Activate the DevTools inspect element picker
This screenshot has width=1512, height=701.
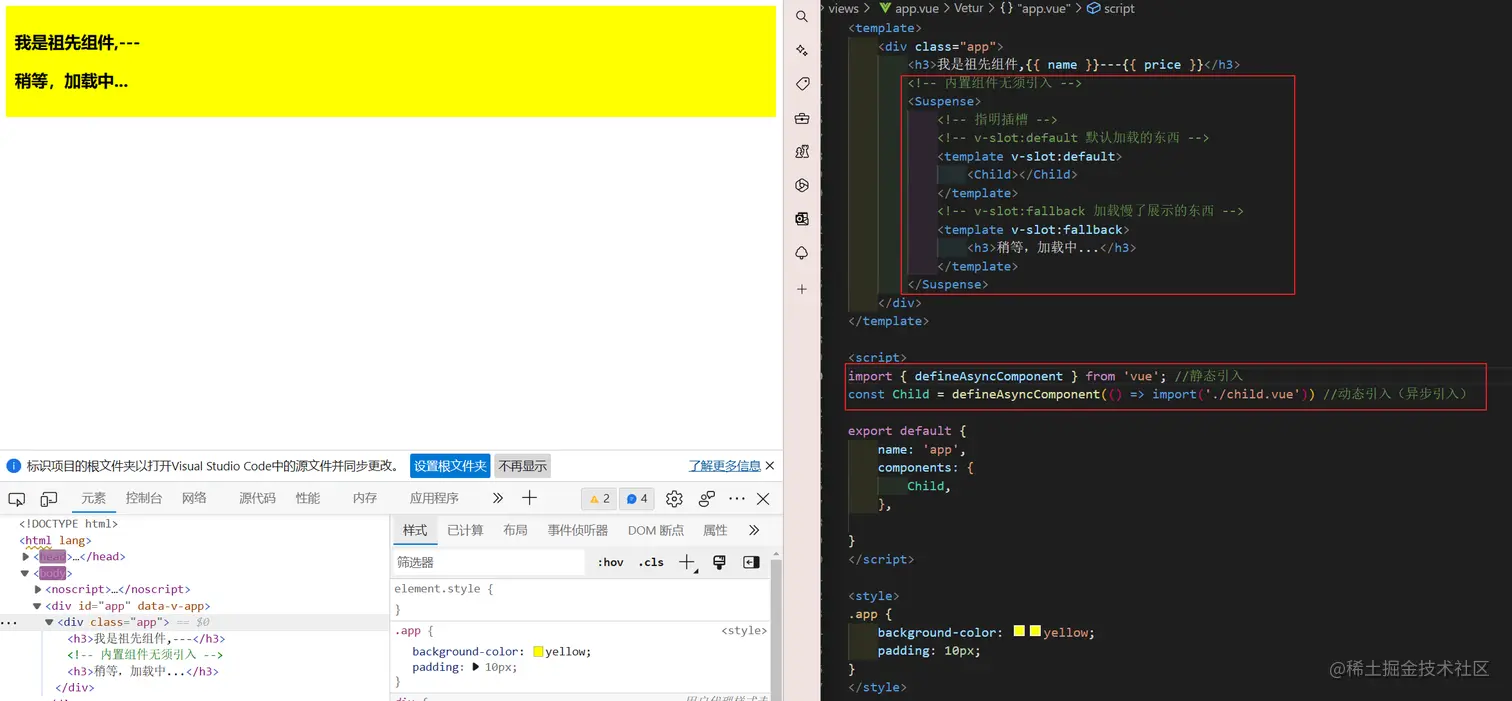tap(17, 499)
